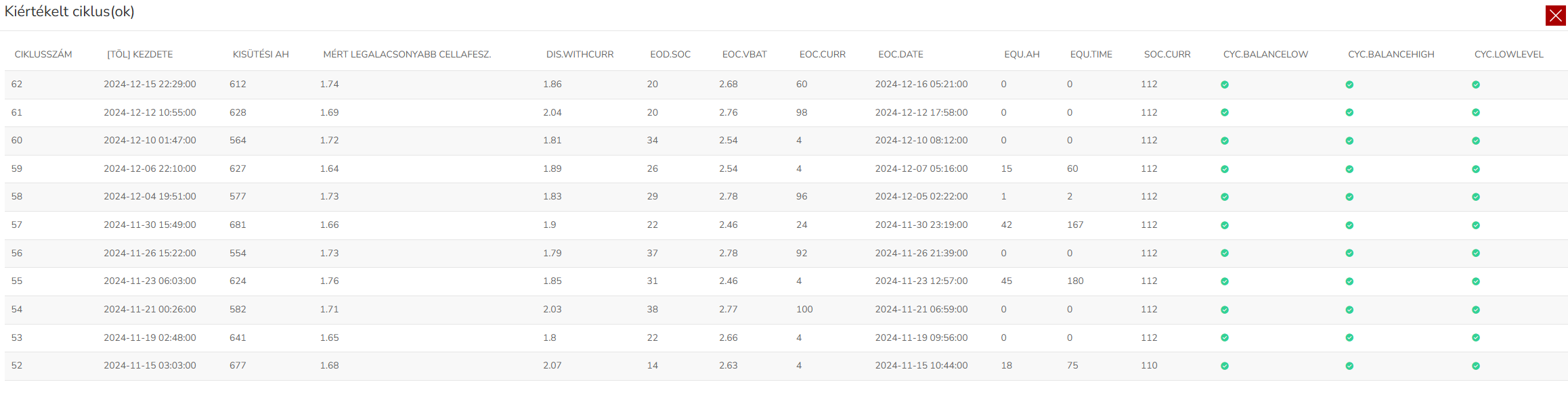Close the Kiértékelt ciklus(ok) dialog
Image resolution: width=1568 pixels, height=401 pixels.
tap(1555, 16)
